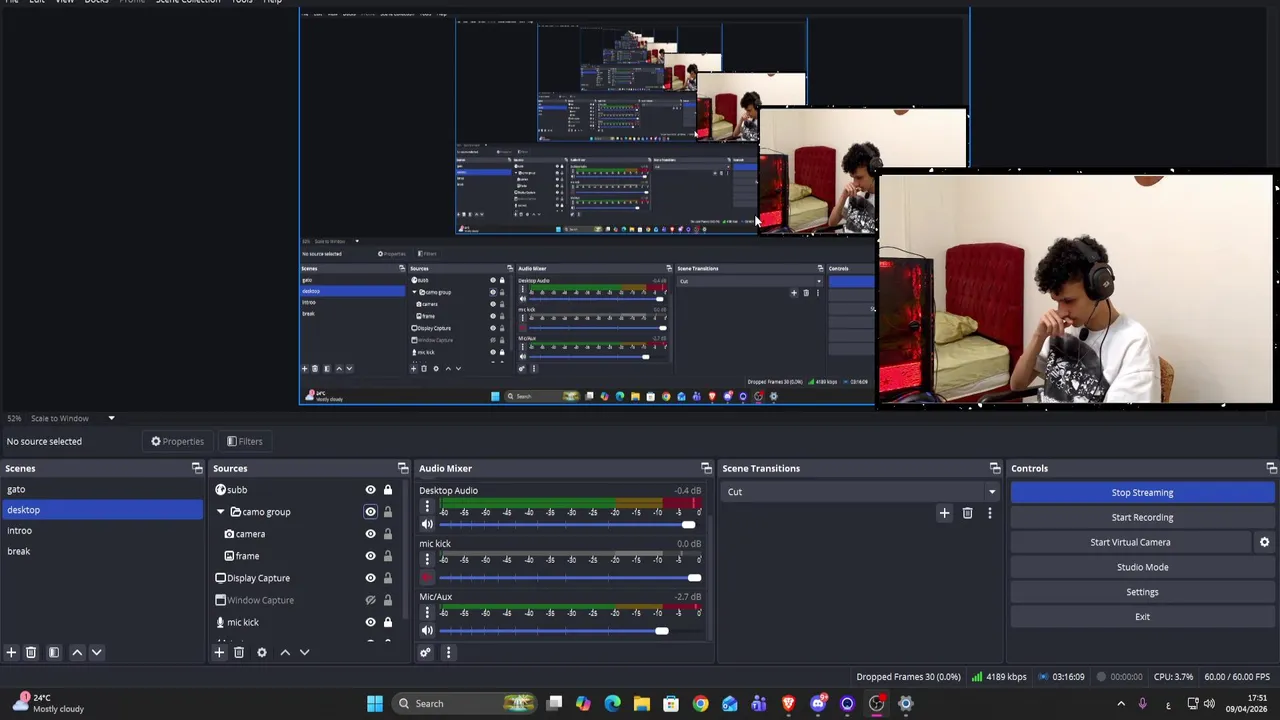Undock the Scene Transitions panel float icon
The height and width of the screenshot is (720, 1280).
995,468
